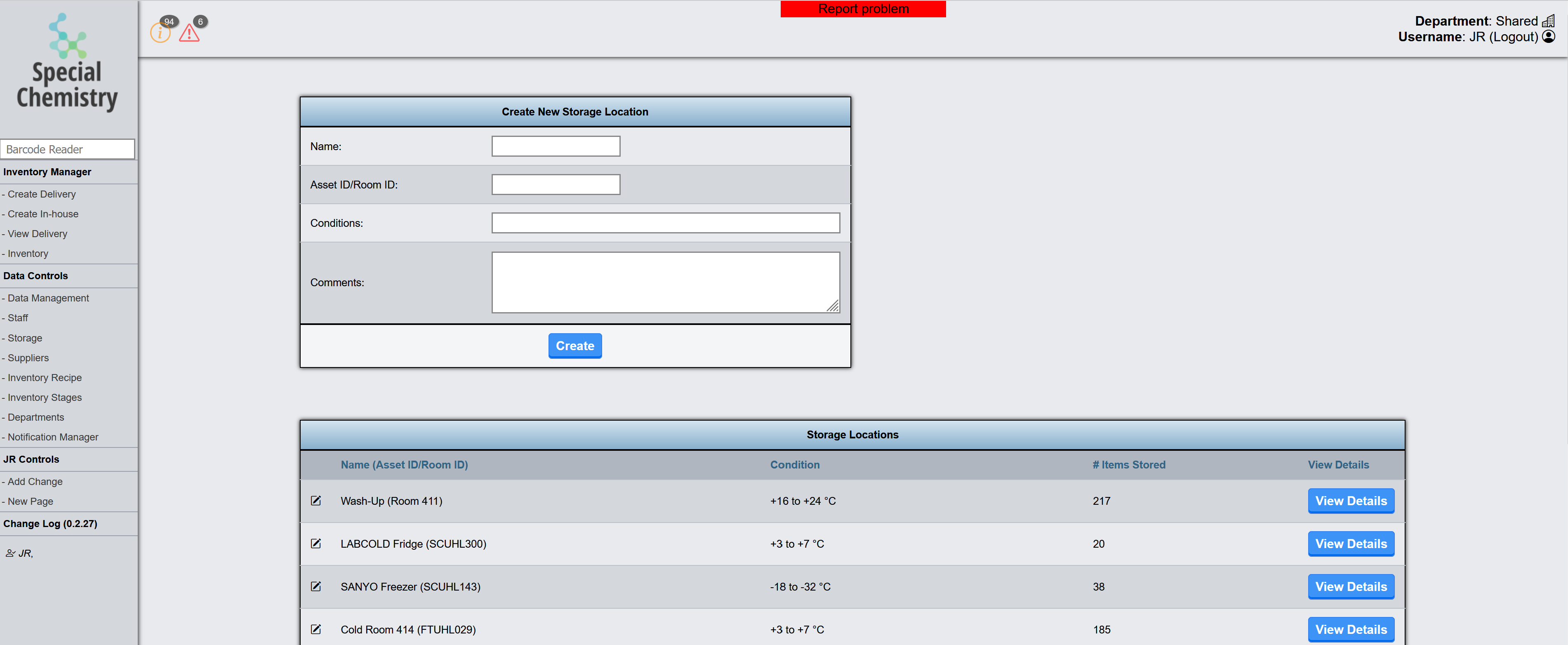The width and height of the screenshot is (1568, 645).
Task: Sort by the # Items Stored column header
Action: point(1128,465)
